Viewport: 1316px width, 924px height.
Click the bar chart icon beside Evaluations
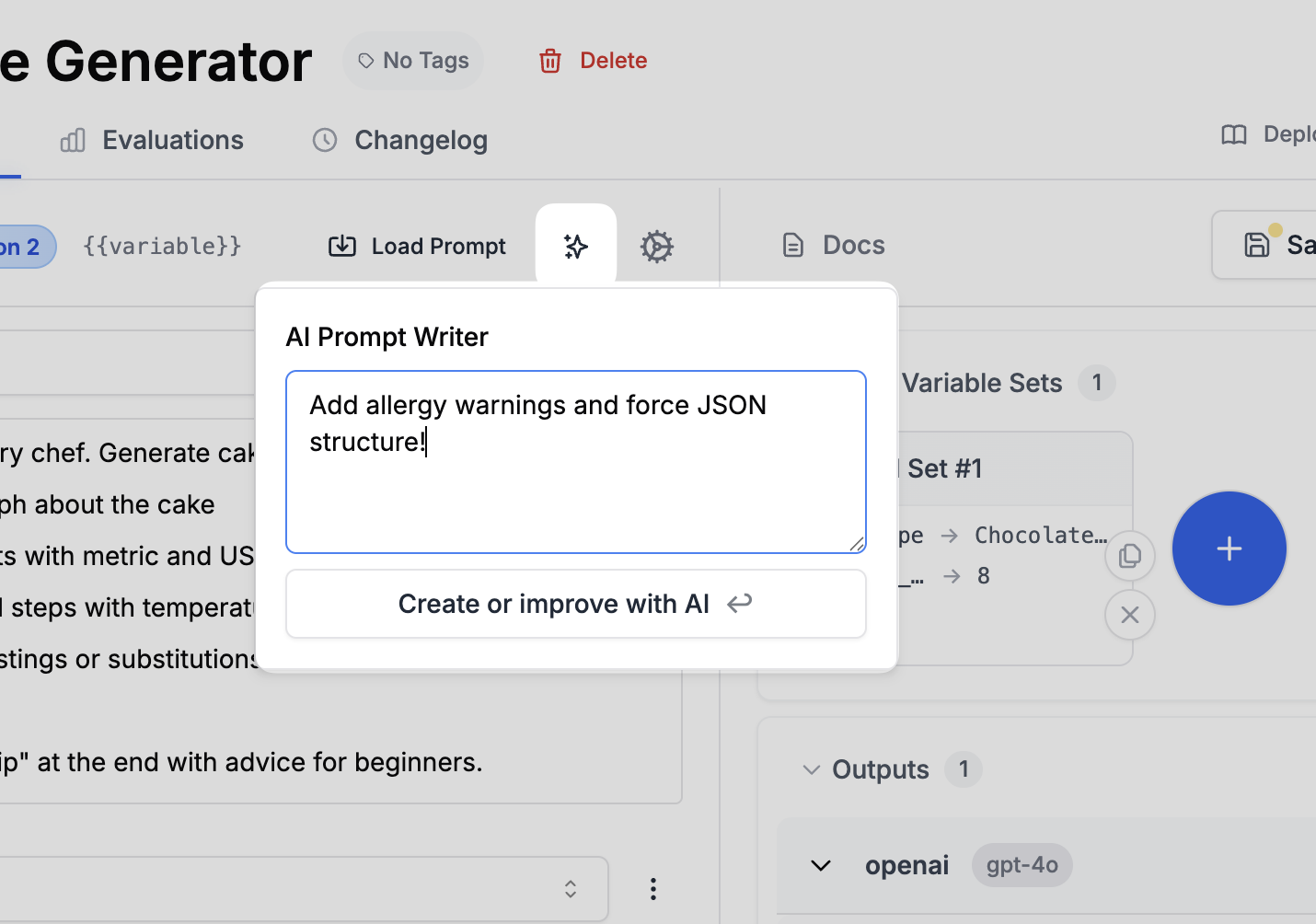click(72, 140)
